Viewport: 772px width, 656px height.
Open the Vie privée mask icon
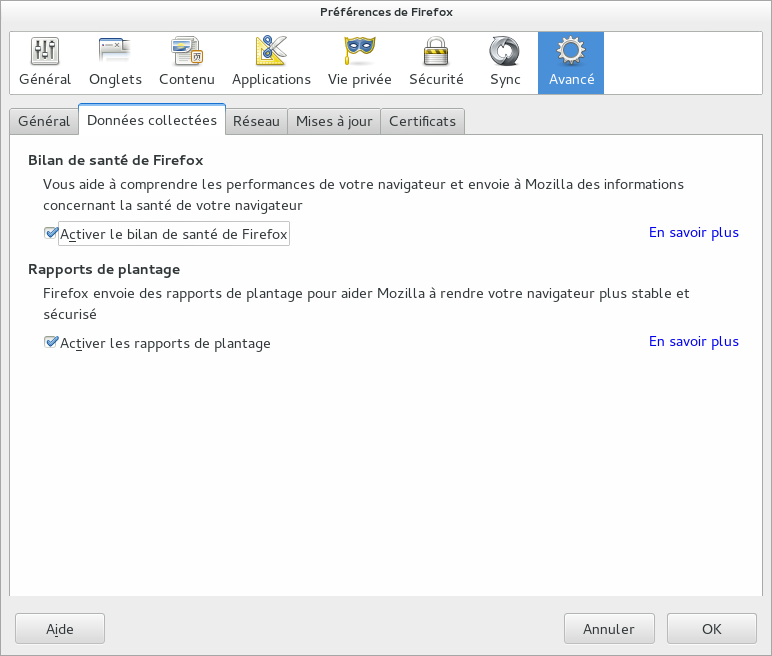click(359, 51)
